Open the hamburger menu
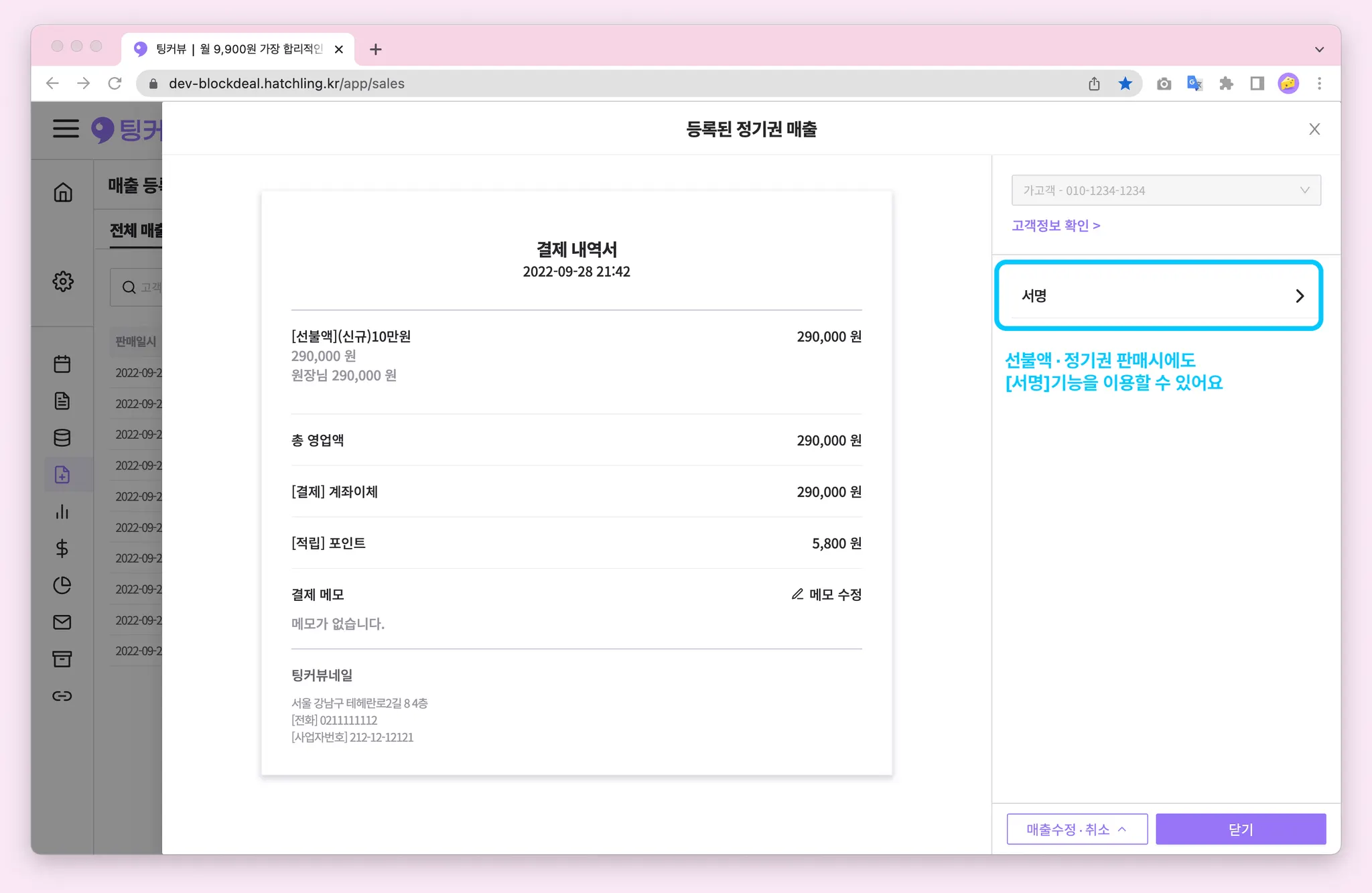The width and height of the screenshot is (1372, 893). tap(66, 128)
